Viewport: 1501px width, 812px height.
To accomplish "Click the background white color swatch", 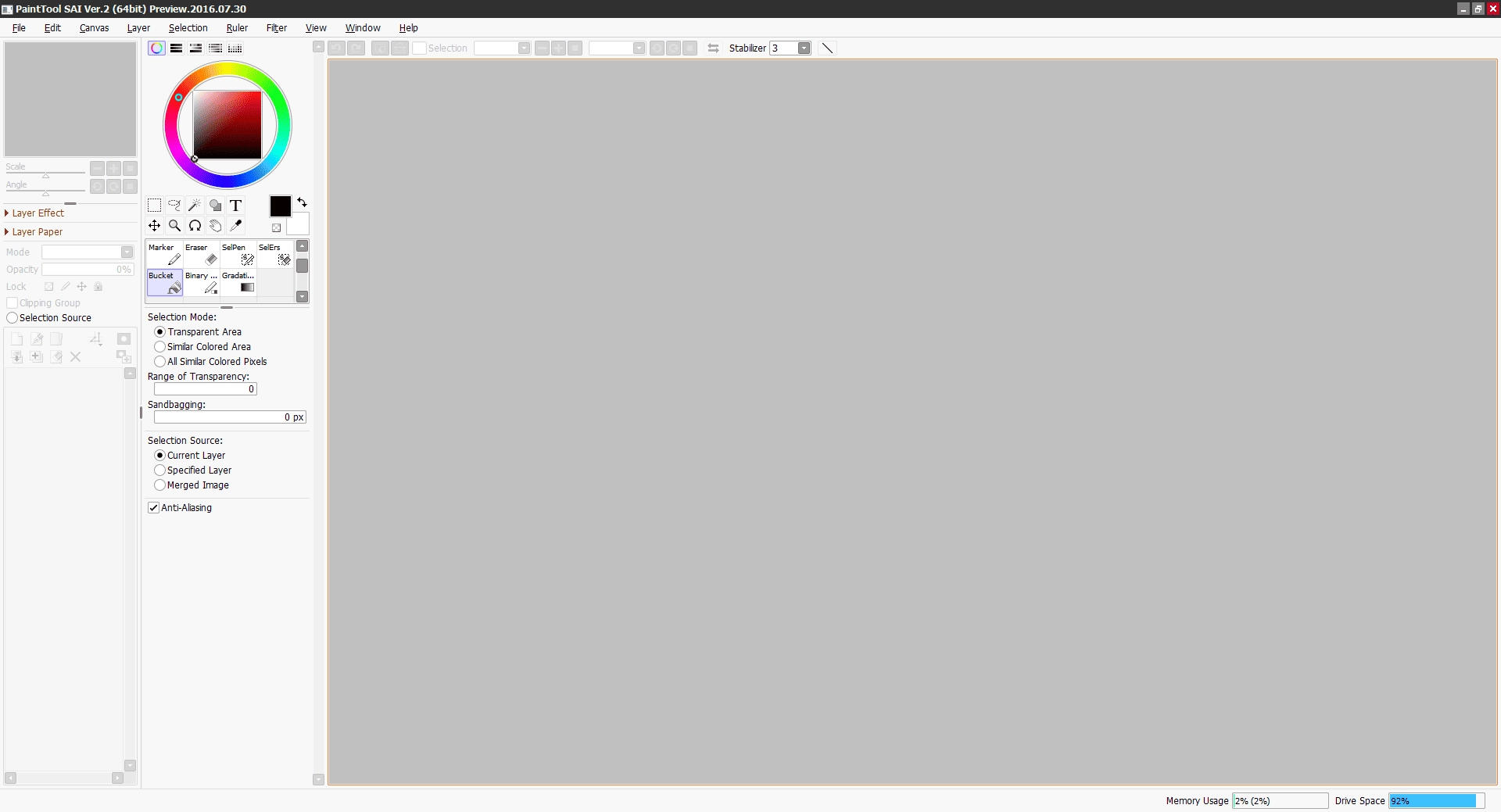I will click(x=298, y=224).
